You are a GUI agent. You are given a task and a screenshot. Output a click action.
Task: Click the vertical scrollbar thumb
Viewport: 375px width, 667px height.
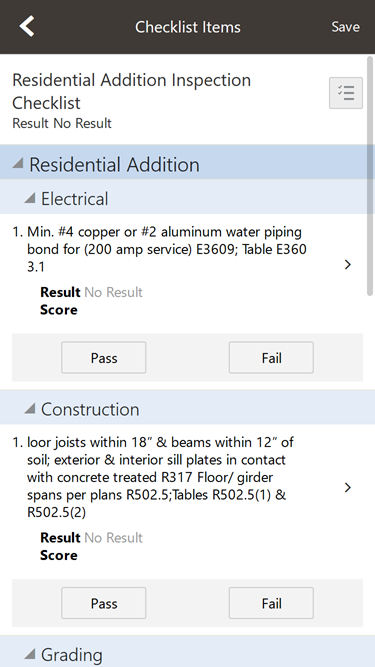(370, 175)
